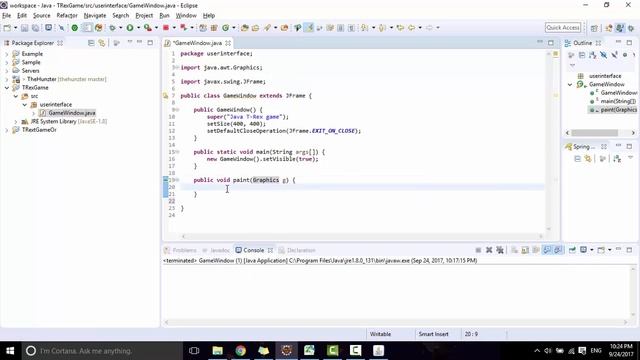Toggle Show Console When Standard Out Changes
The width and height of the screenshot is (640, 360).
tap(547, 250)
